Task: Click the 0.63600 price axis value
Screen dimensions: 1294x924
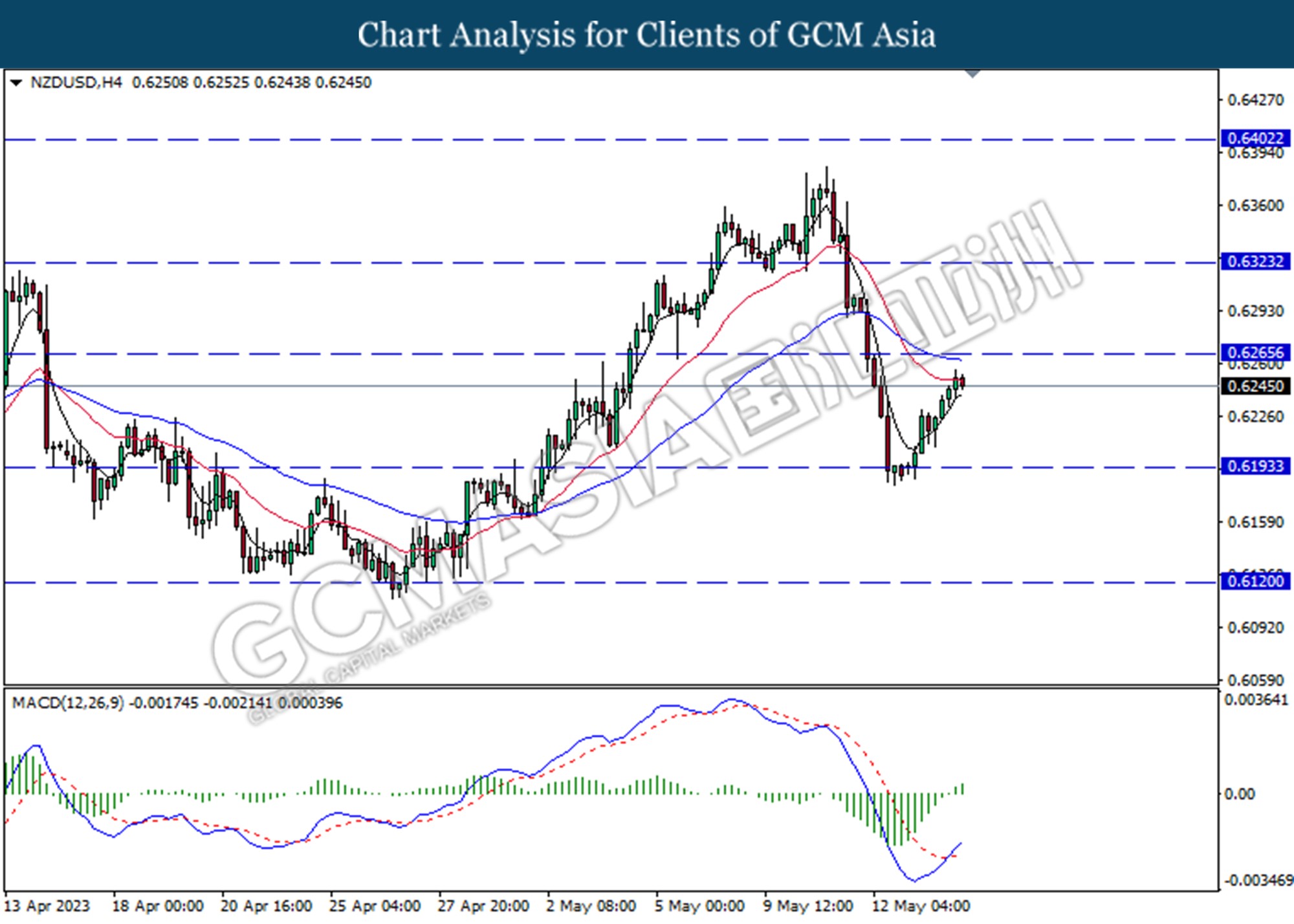Action: click(x=1256, y=206)
